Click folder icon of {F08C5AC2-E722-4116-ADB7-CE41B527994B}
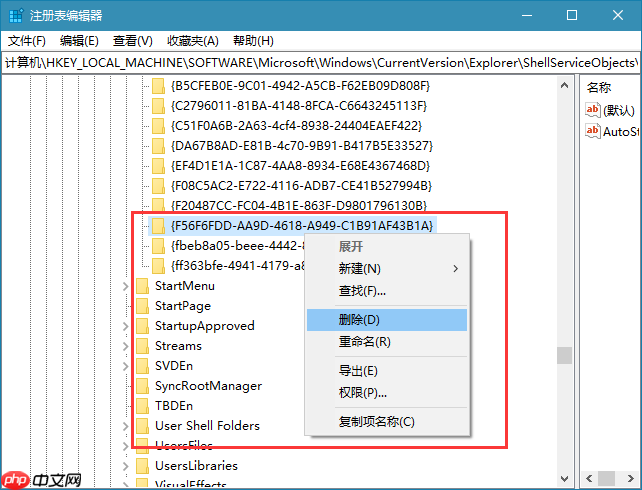The width and height of the screenshot is (642, 490). 158,186
